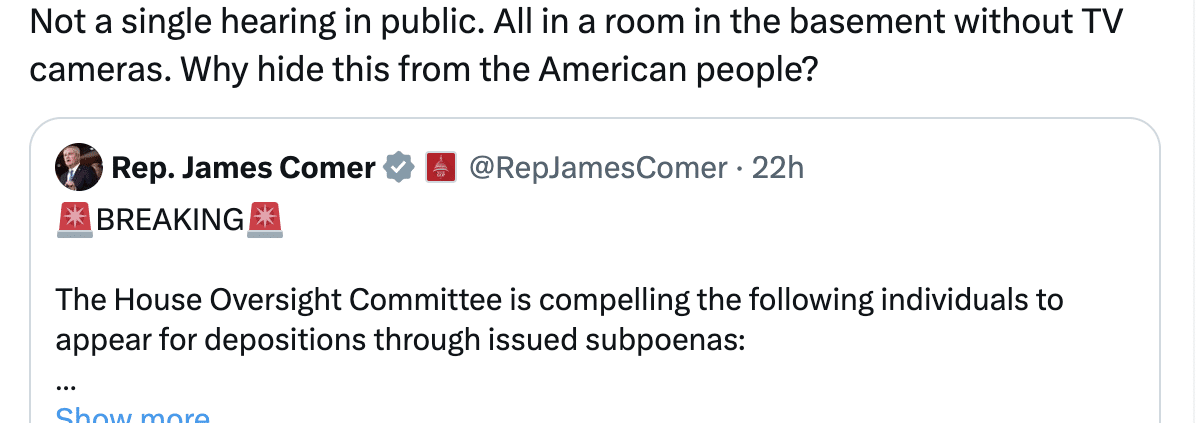This screenshot has height=423, width=1202.
Task: Click the word BREAKING in quoted tweet
Action: coord(170,218)
